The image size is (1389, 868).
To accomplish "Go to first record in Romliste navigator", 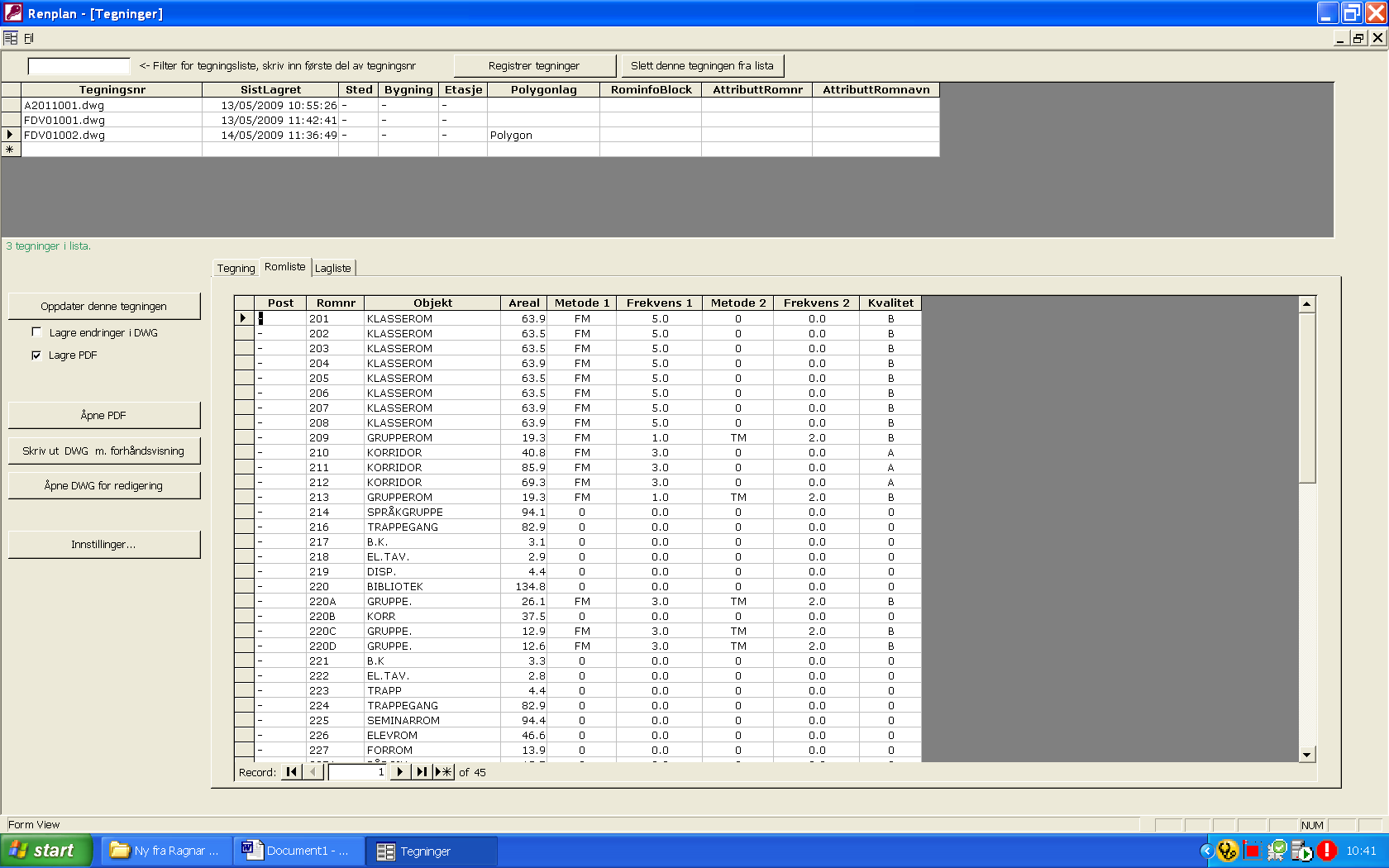I will coord(291,772).
